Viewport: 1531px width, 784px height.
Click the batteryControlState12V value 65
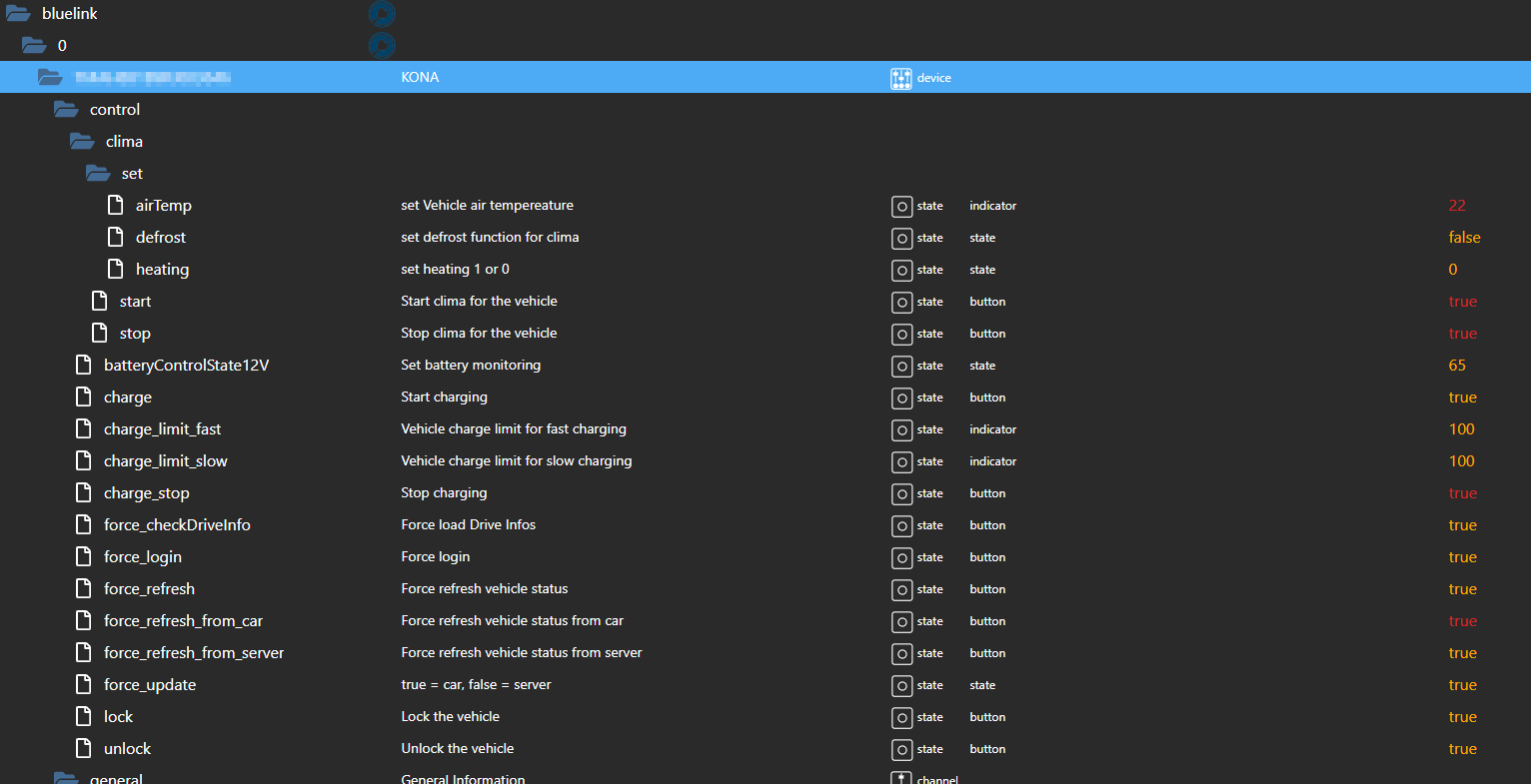point(1457,366)
